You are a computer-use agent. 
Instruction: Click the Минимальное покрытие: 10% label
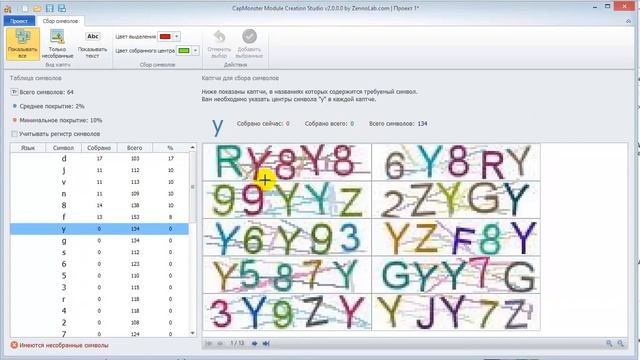coord(61,120)
